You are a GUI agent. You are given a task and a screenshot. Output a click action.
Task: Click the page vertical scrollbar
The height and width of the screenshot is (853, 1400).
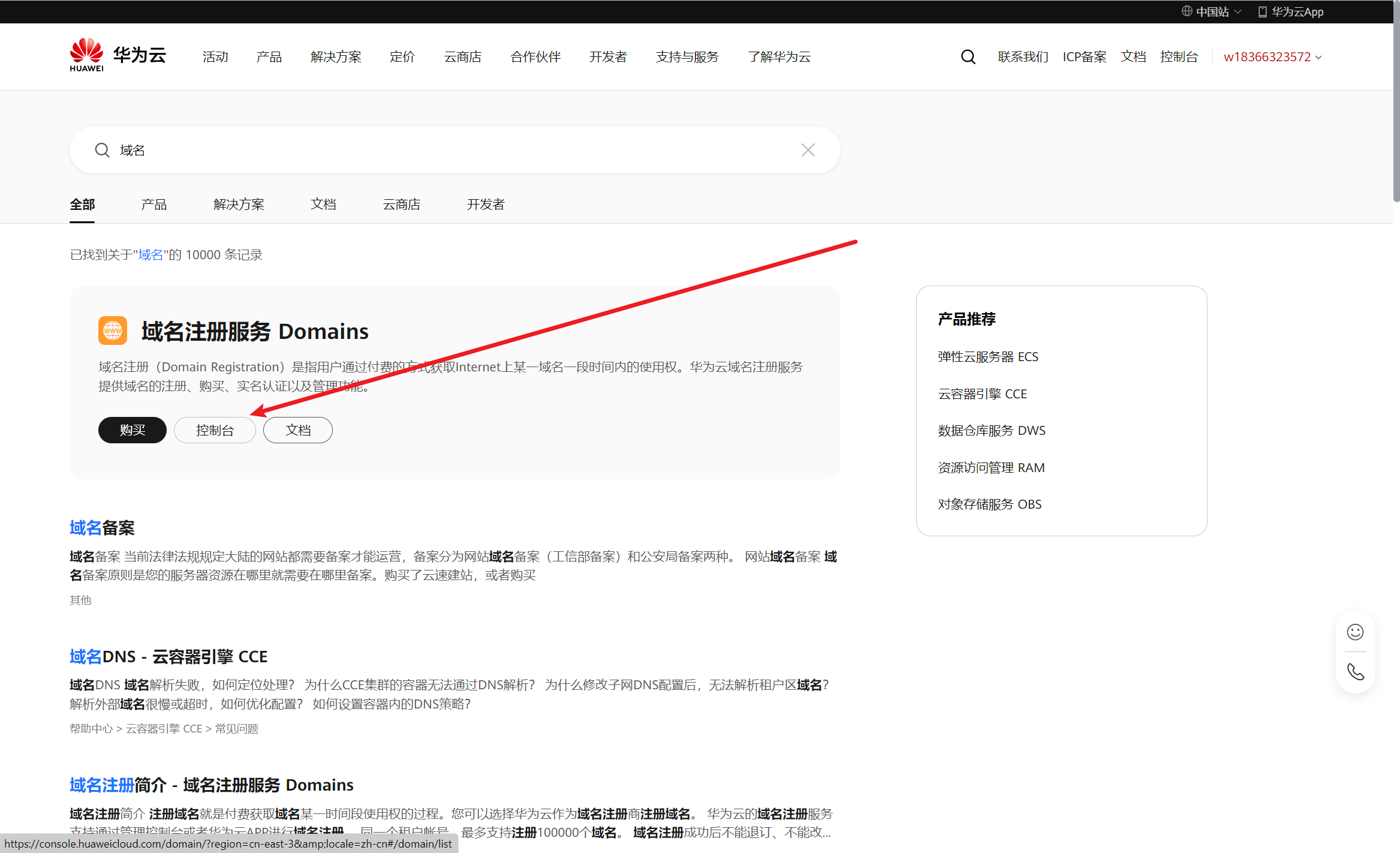pyautogui.click(x=1396, y=102)
